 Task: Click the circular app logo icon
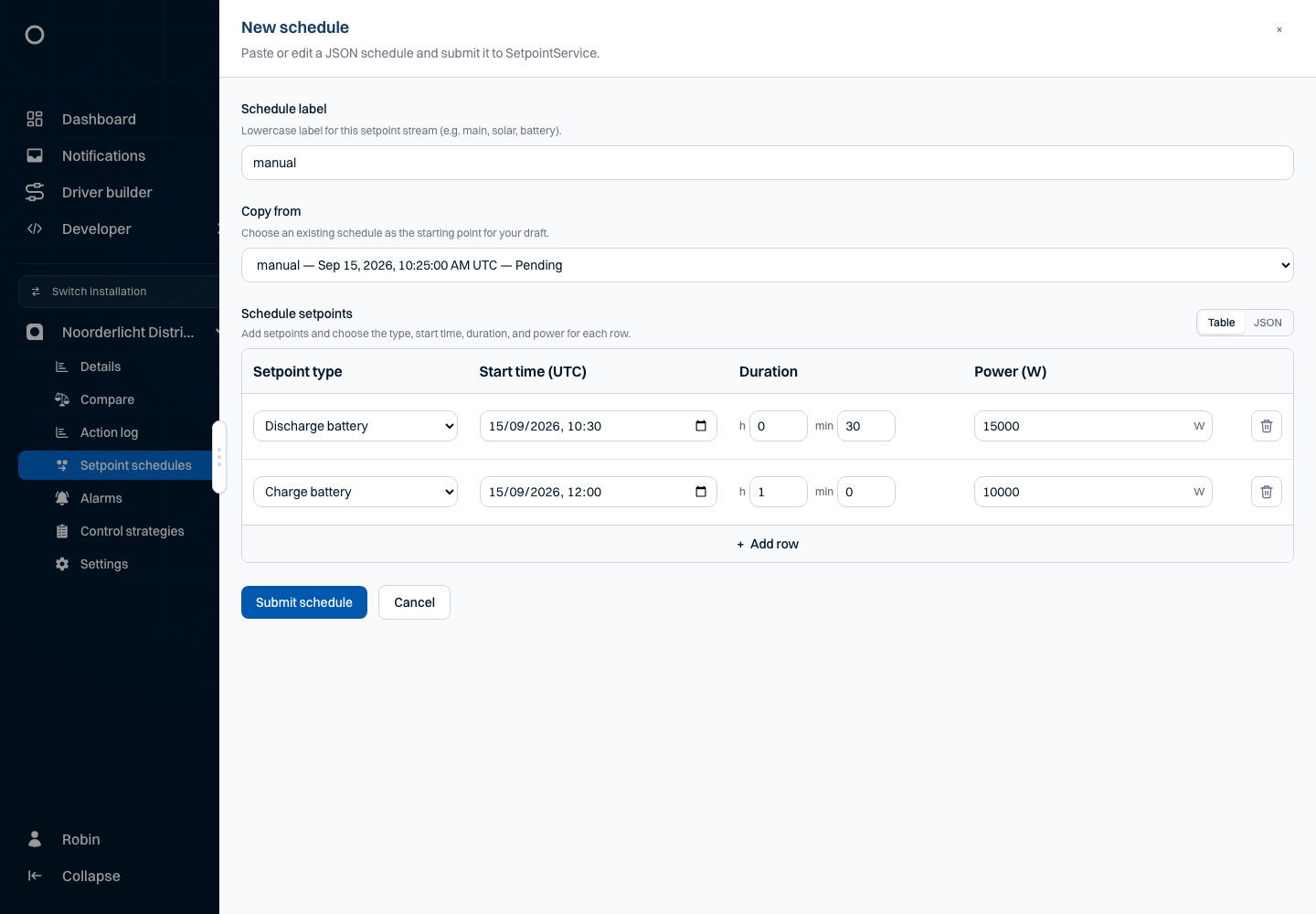(35, 35)
